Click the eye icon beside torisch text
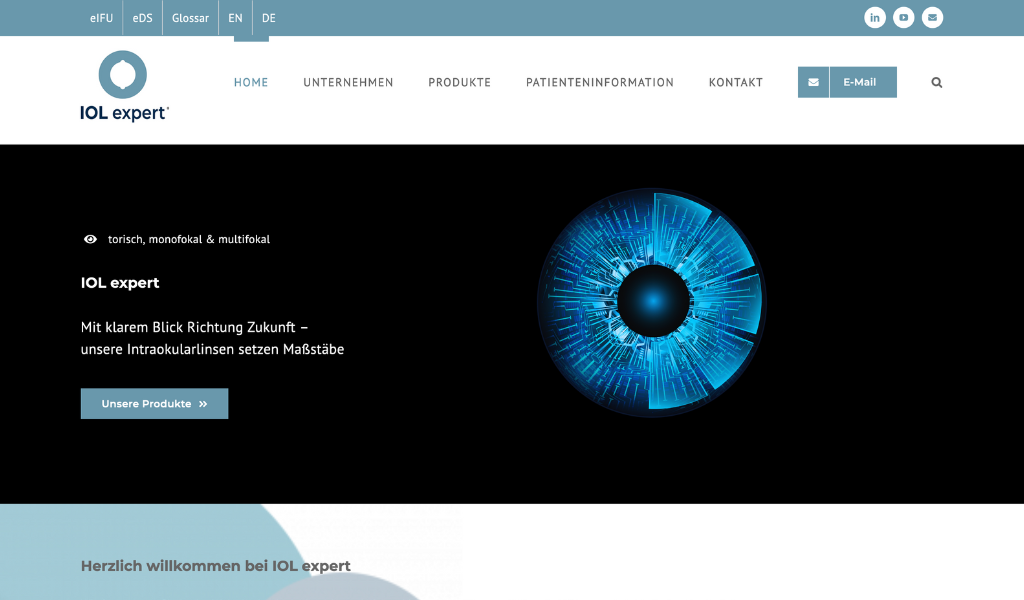Image resolution: width=1024 pixels, height=600 pixels. [90, 239]
